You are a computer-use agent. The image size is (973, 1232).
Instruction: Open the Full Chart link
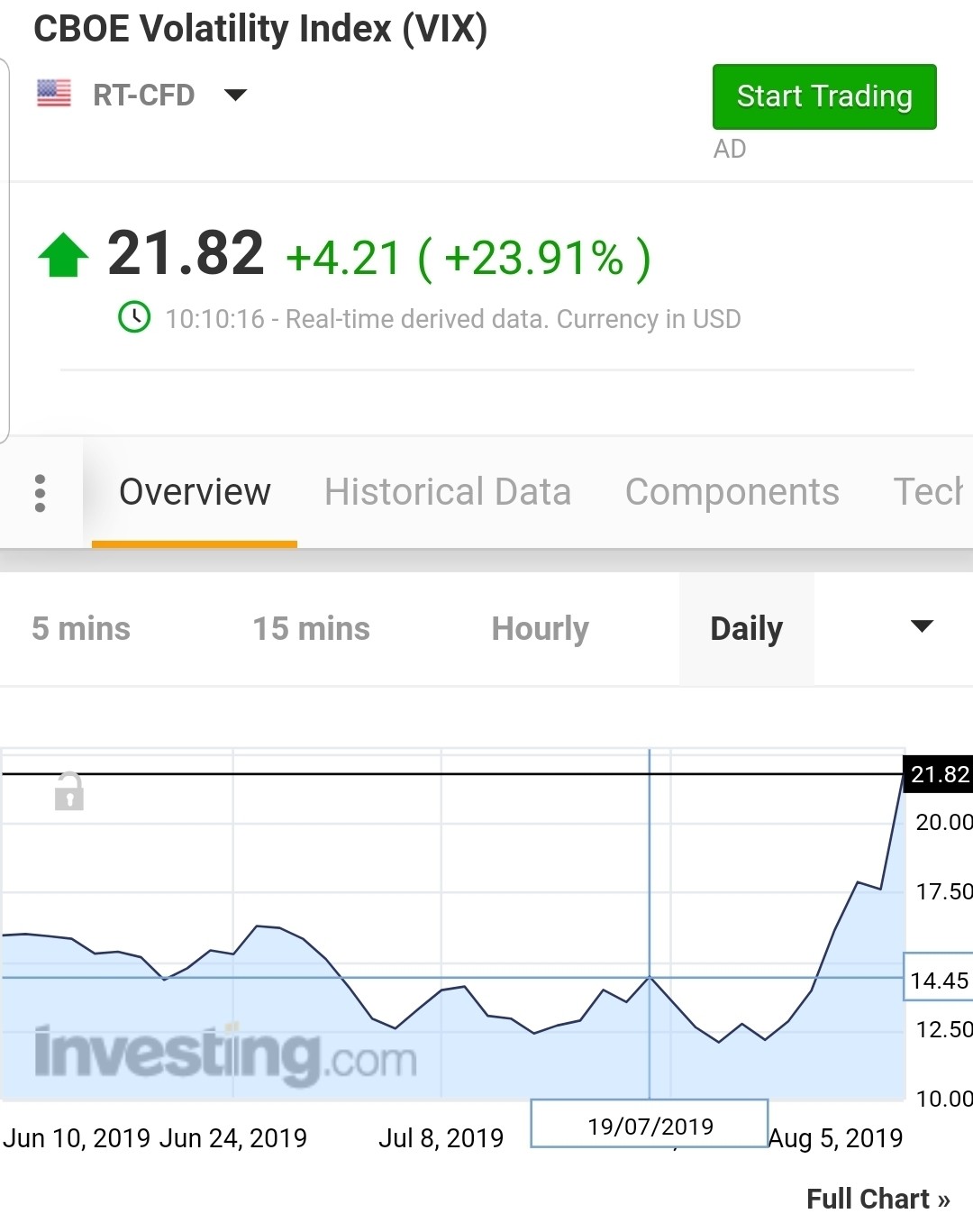(x=878, y=1199)
